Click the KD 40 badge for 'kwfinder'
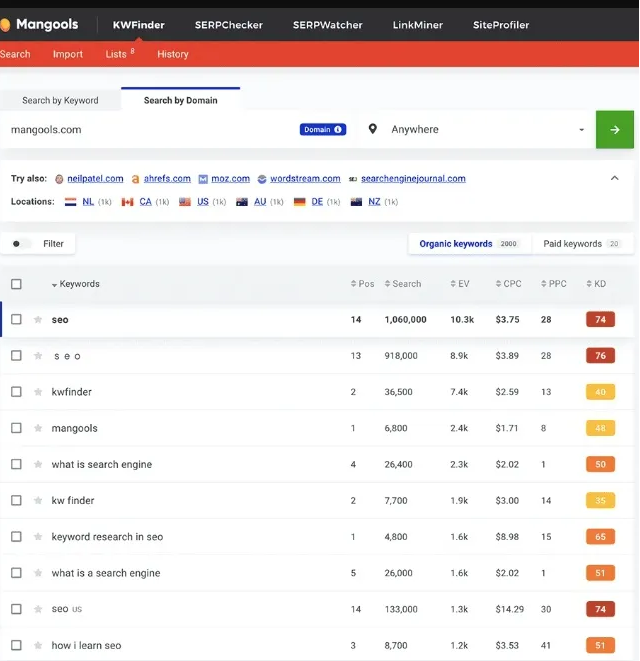This screenshot has height=661, width=640. [x=600, y=392]
